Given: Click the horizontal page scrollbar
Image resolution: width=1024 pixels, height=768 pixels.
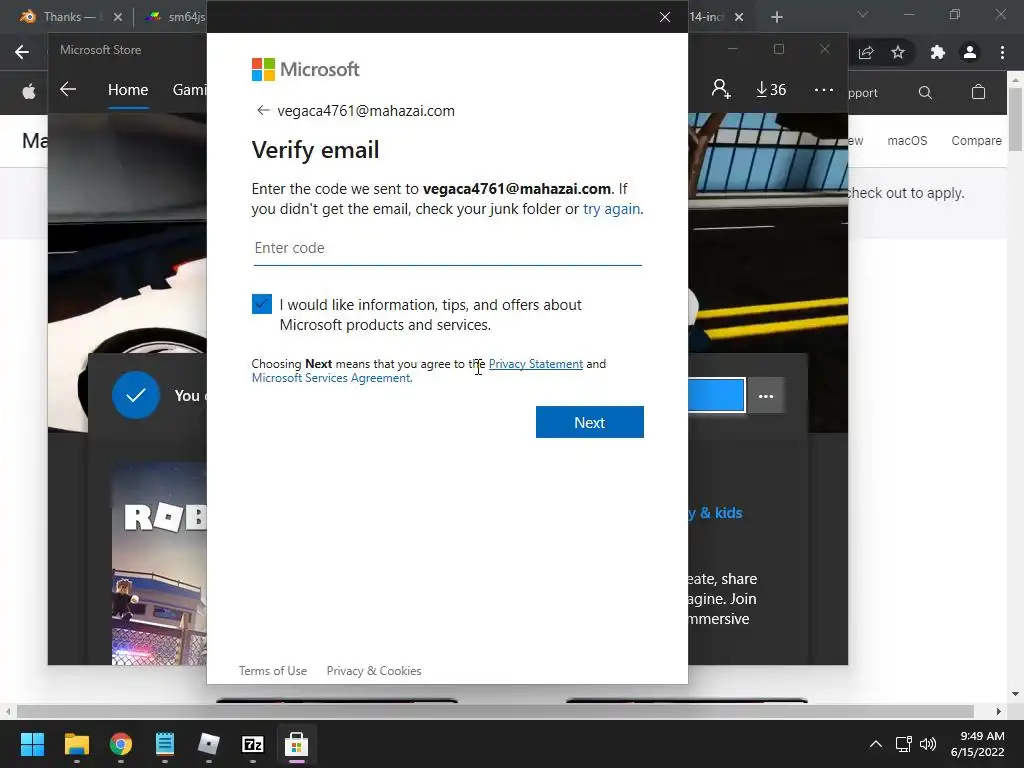Looking at the screenshot, I should click(x=495, y=711).
